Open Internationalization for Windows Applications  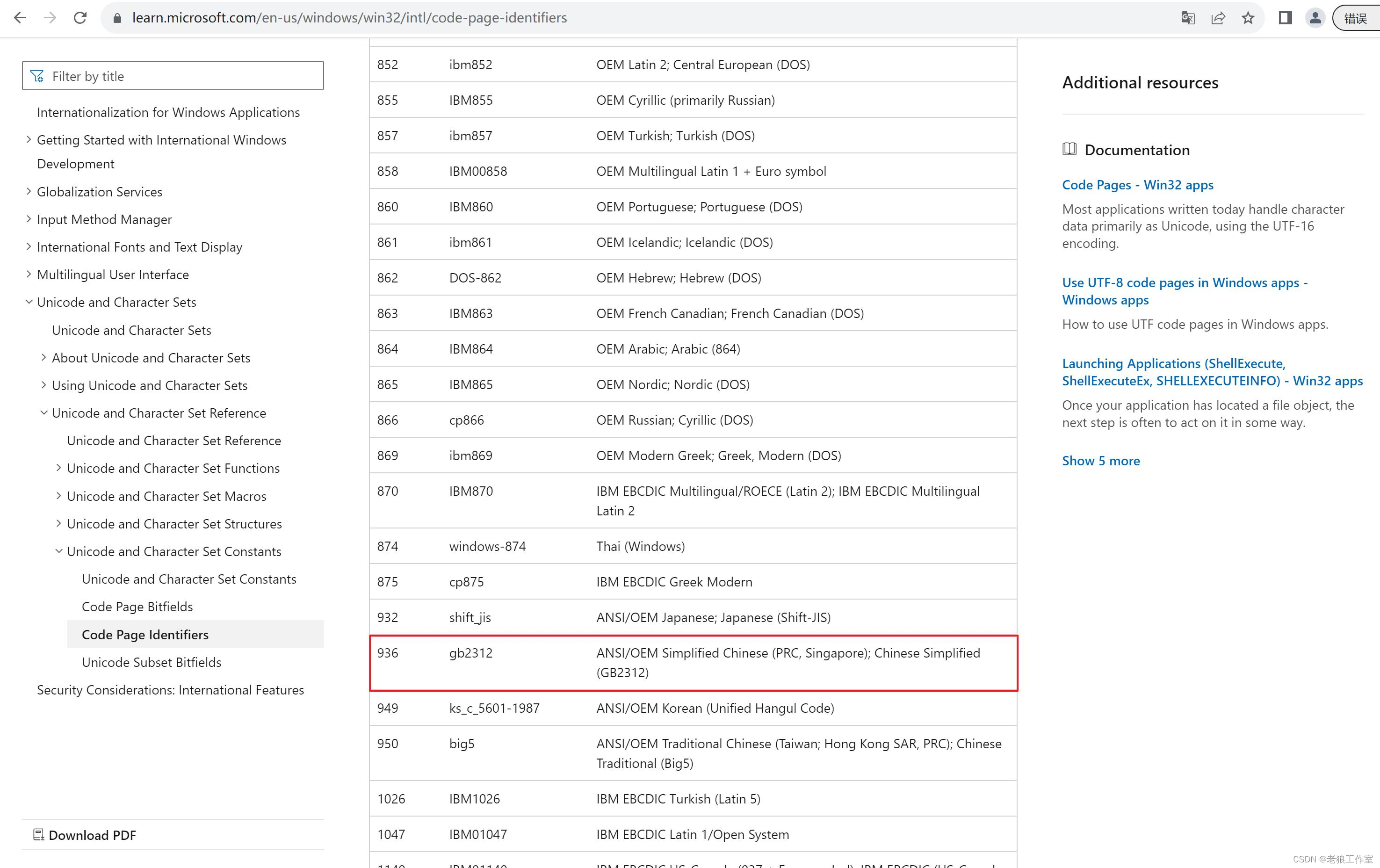(168, 112)
